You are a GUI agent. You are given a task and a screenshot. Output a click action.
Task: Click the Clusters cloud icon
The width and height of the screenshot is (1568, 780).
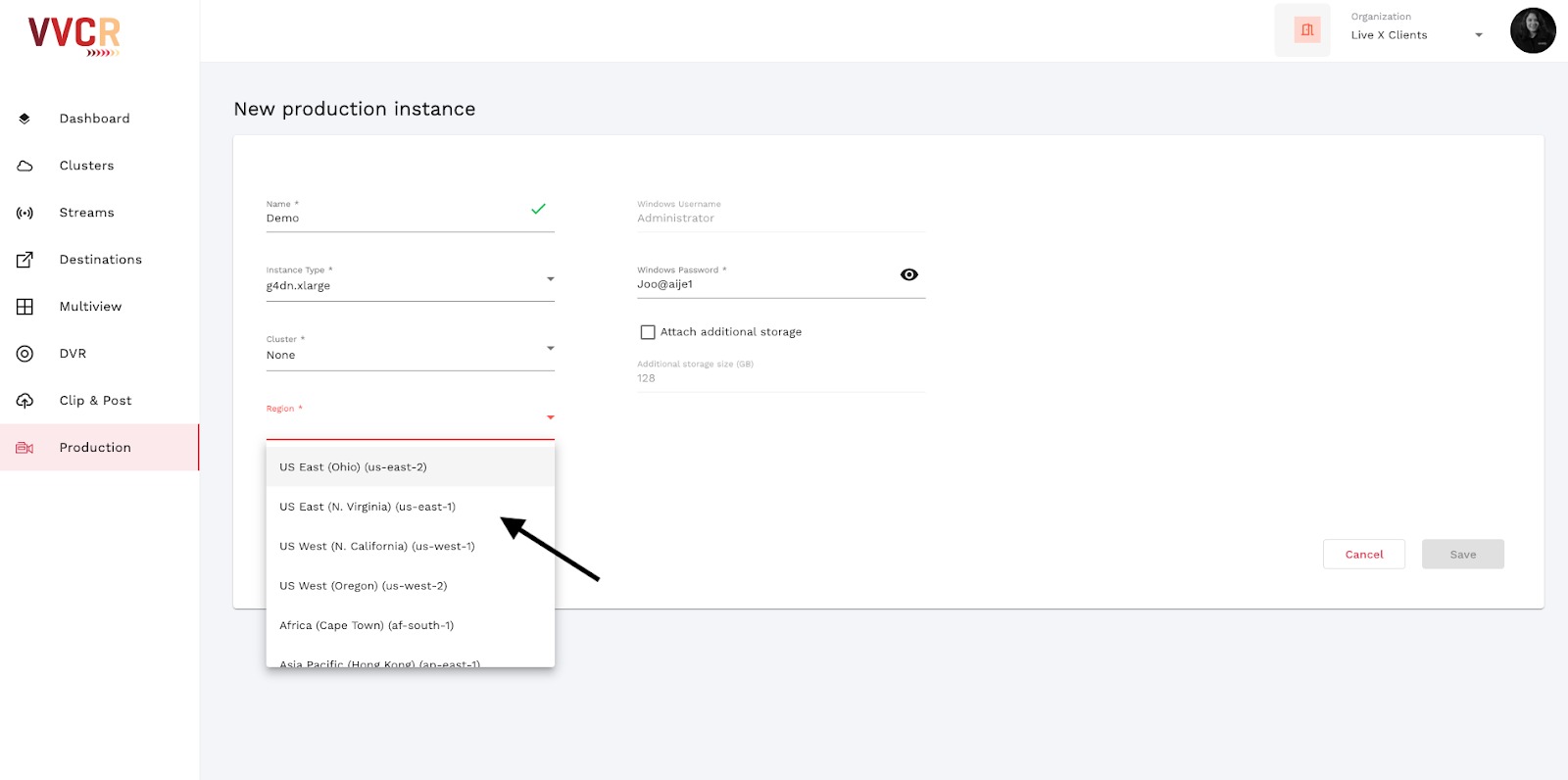click(24, 166)
